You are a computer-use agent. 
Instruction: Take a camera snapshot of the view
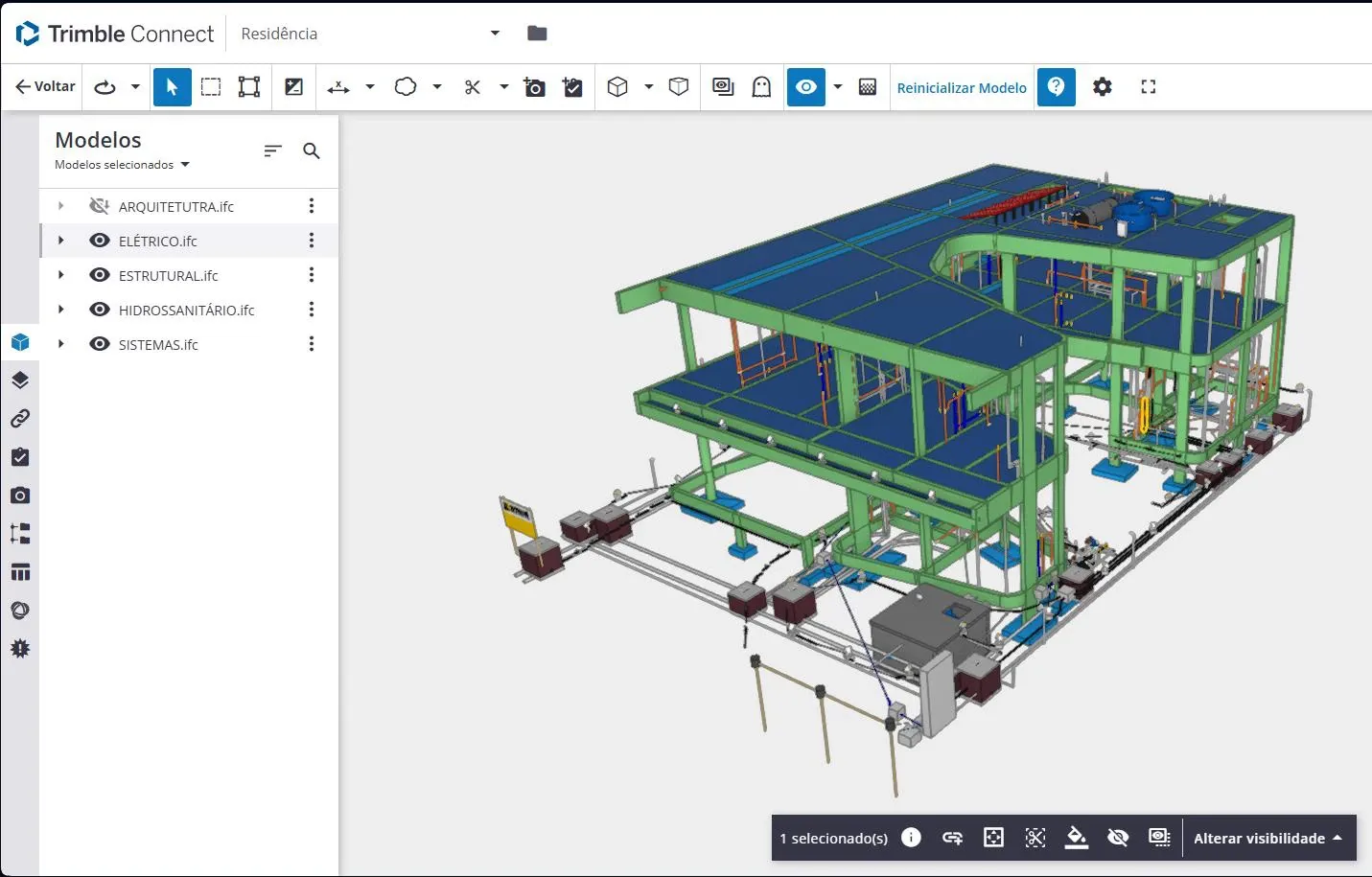point(534,87)
